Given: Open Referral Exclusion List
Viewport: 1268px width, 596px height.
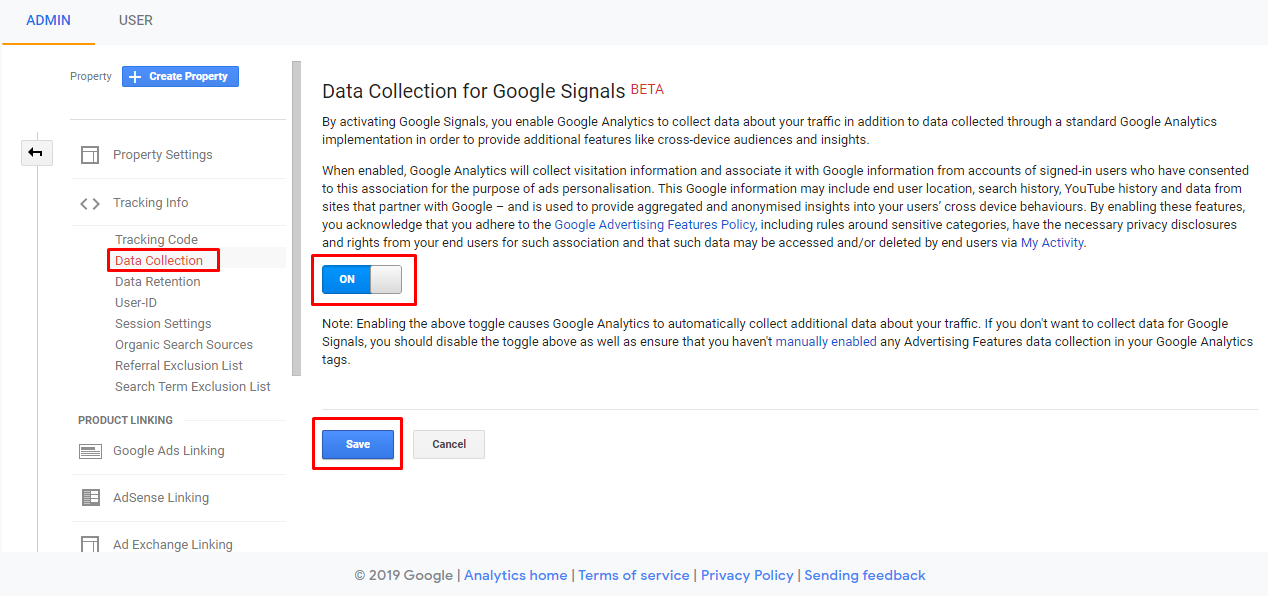Looking at the screenshot, I should tap(179, 366).
